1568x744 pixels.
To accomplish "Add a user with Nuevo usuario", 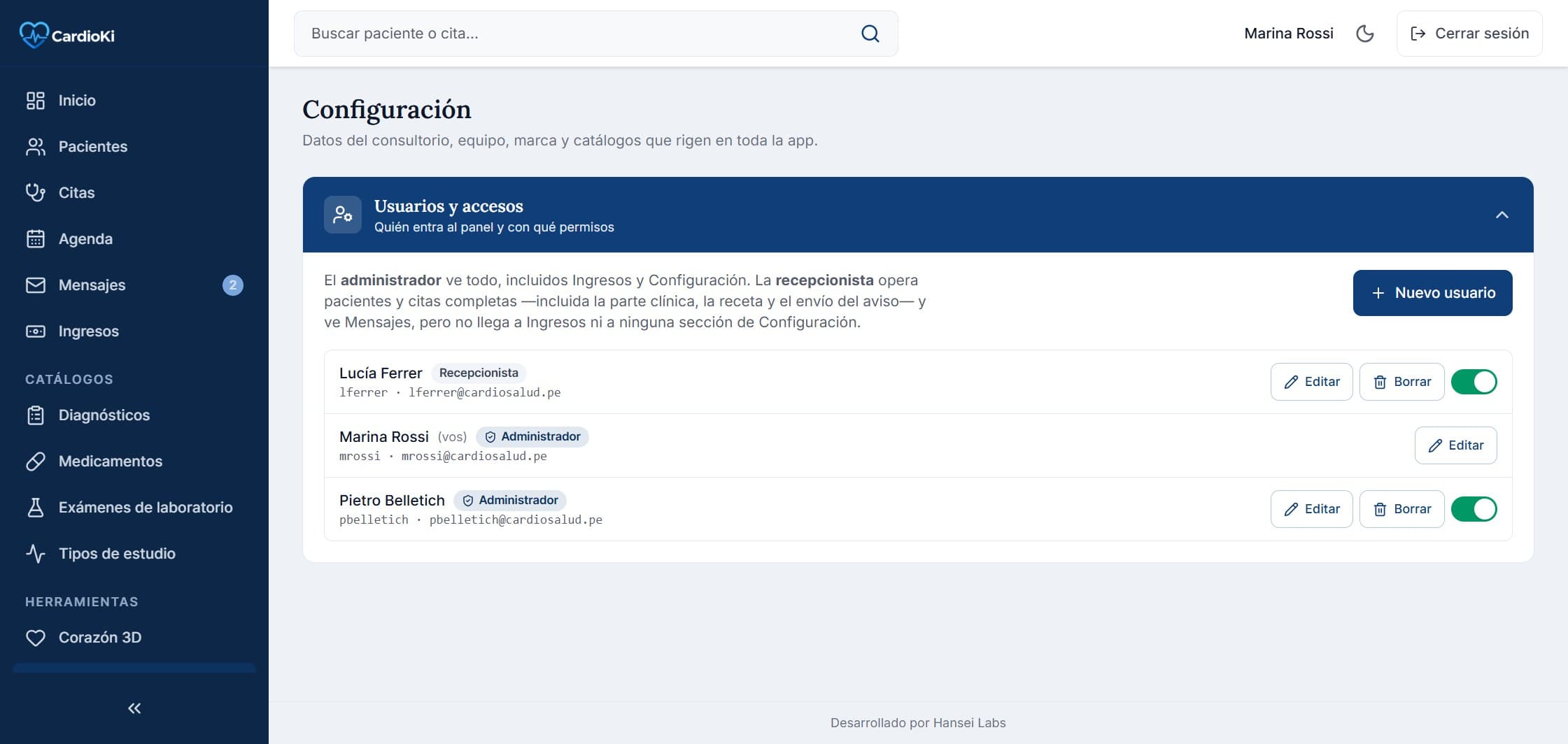I will click(x=1432, y=293).
